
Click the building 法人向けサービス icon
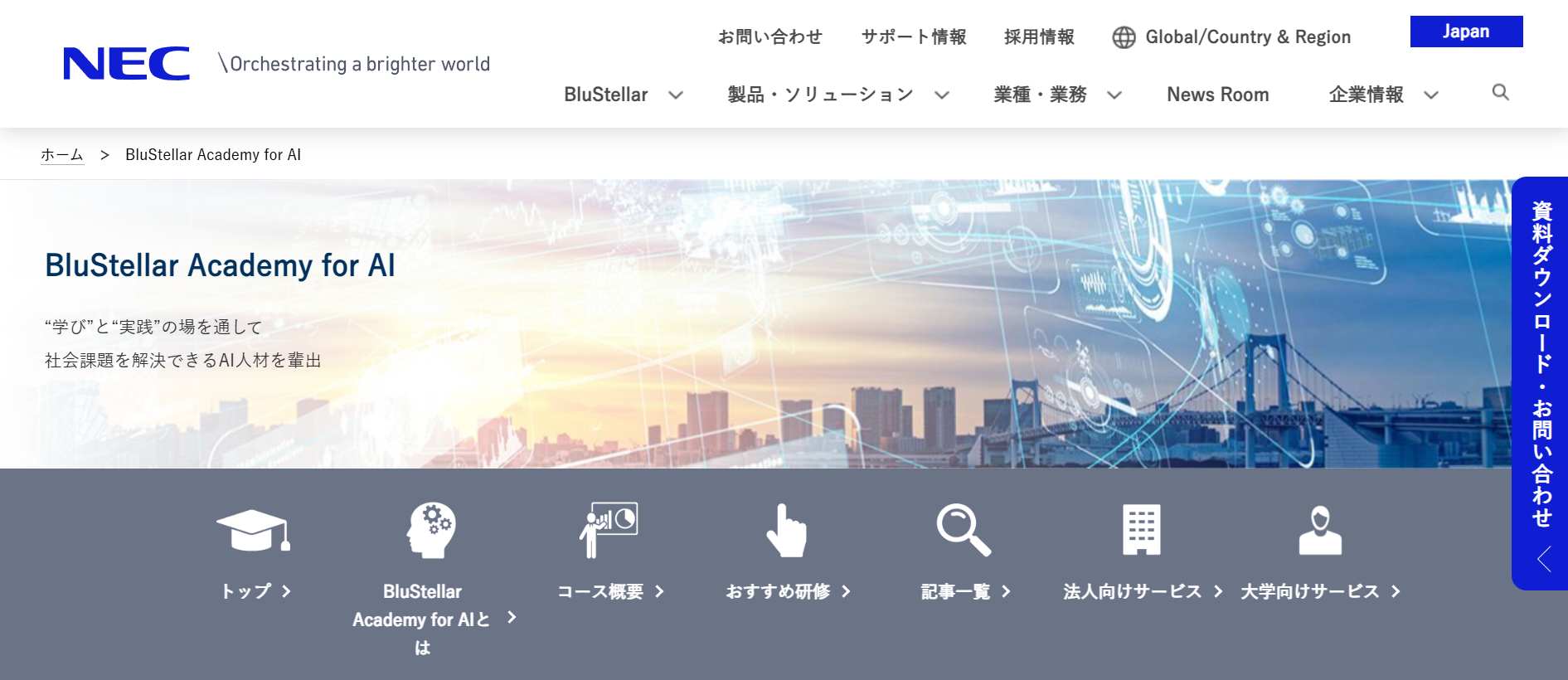point(1141,529)
